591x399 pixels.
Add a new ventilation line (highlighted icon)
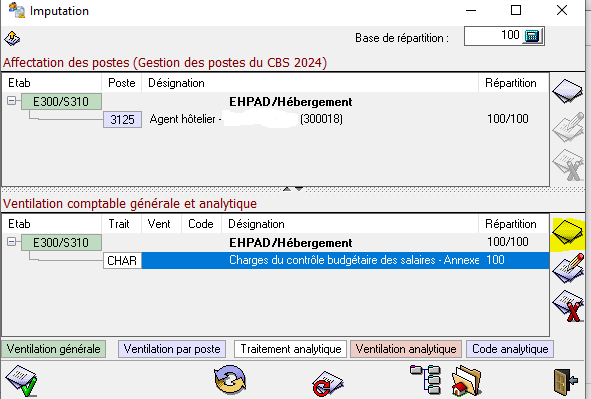(x=568, y=232)
